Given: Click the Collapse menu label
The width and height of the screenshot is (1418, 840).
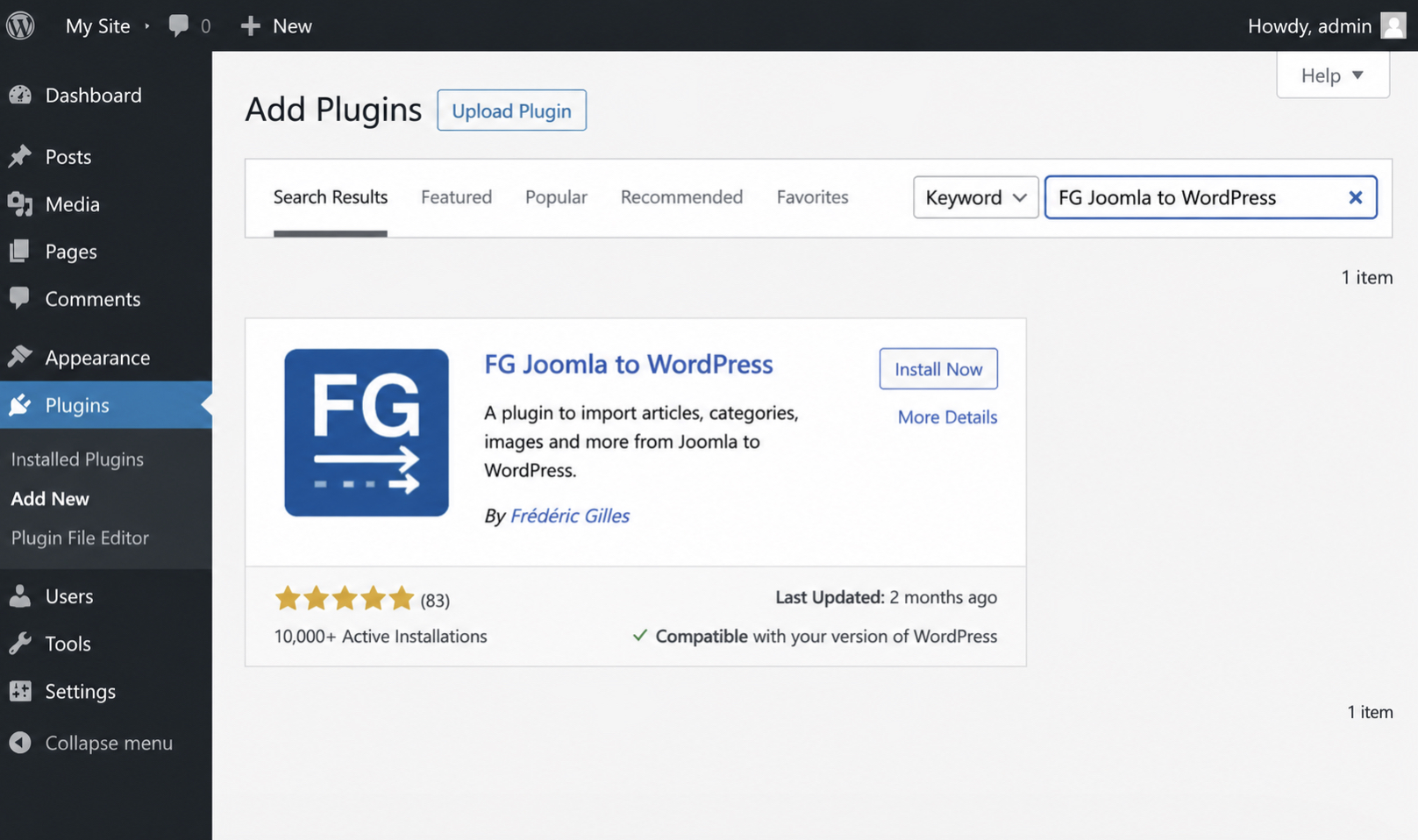Looking at the screenshot, I should [109, 743].
